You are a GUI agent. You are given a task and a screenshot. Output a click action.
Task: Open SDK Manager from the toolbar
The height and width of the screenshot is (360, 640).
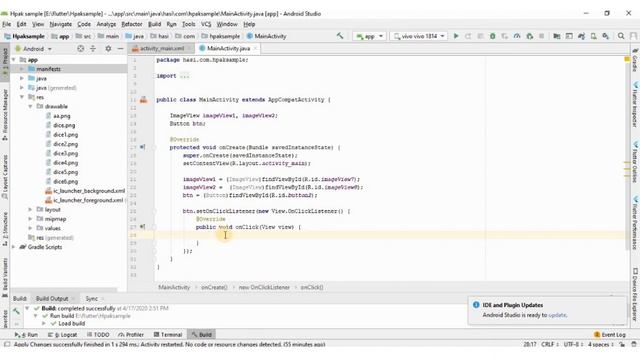pyautogui.click(x=606, y=36)
